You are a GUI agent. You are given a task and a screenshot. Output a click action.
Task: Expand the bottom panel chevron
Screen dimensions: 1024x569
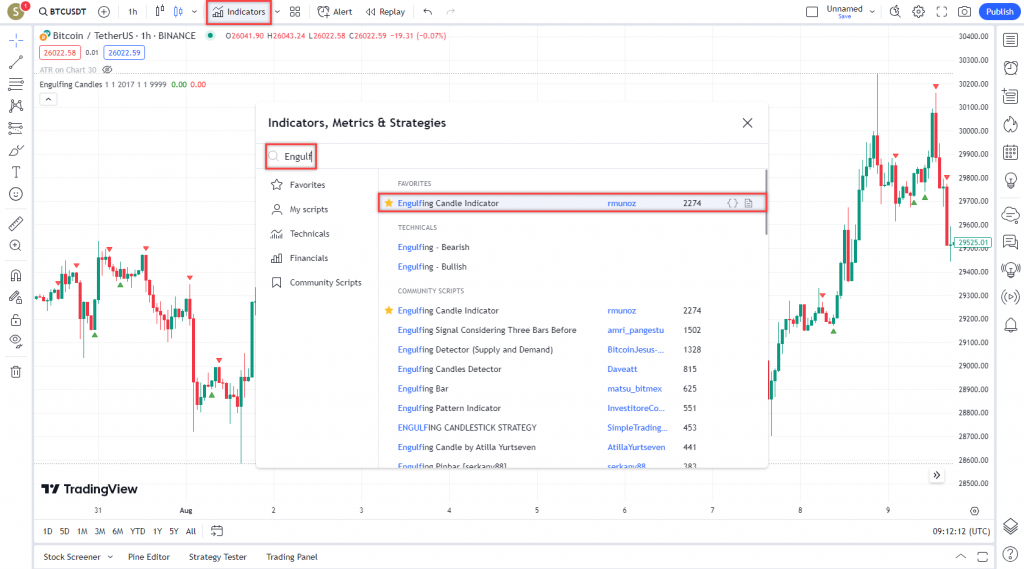961,557
